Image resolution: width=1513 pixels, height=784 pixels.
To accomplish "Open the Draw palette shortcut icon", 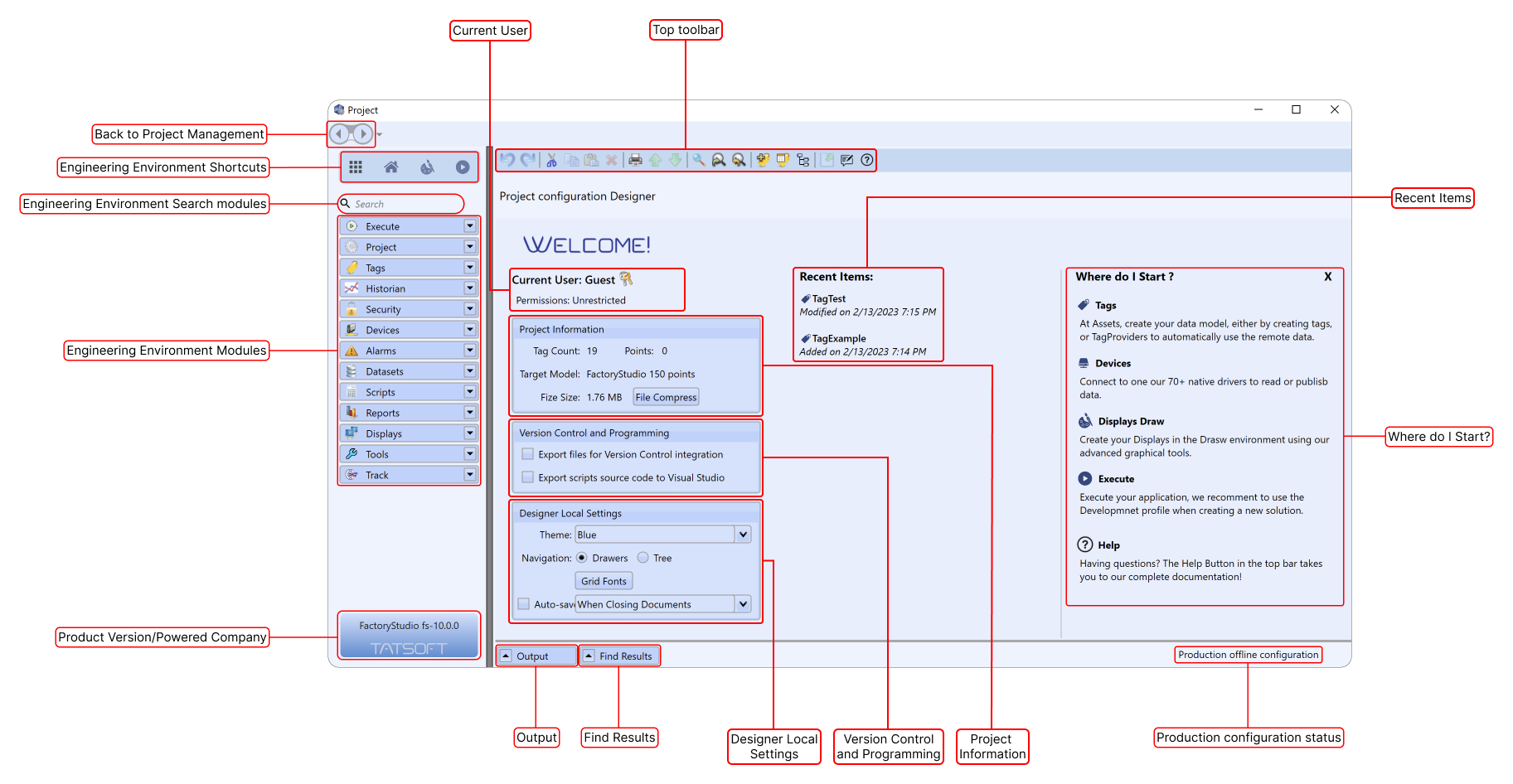I will click(x=427, y=167).
